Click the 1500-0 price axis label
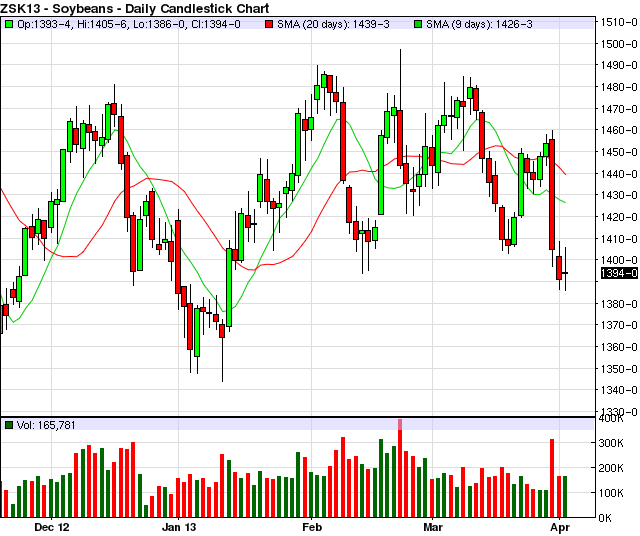The image size is (640, 536). pos(619,44)
